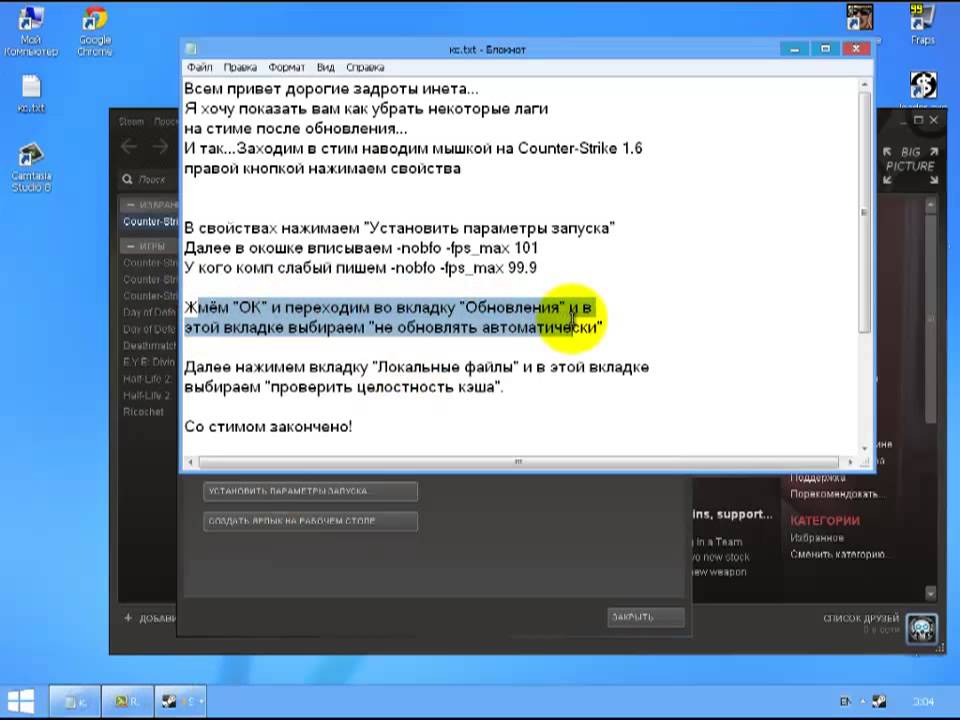Open the Поддержка link in Steam
This screenshot has width=960, height=720.
point(817,478)
